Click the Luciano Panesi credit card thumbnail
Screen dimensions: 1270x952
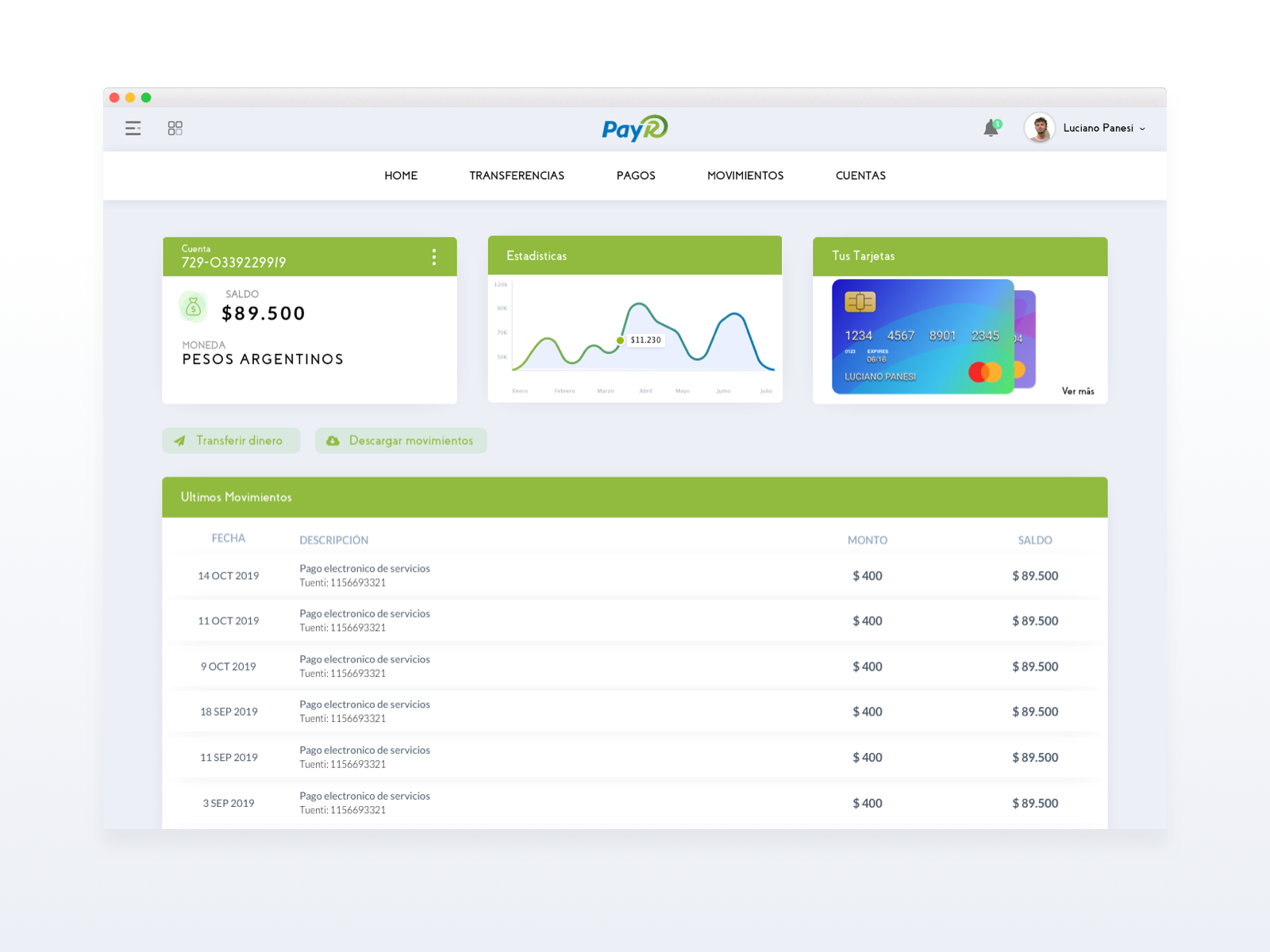tap(921, 337)
